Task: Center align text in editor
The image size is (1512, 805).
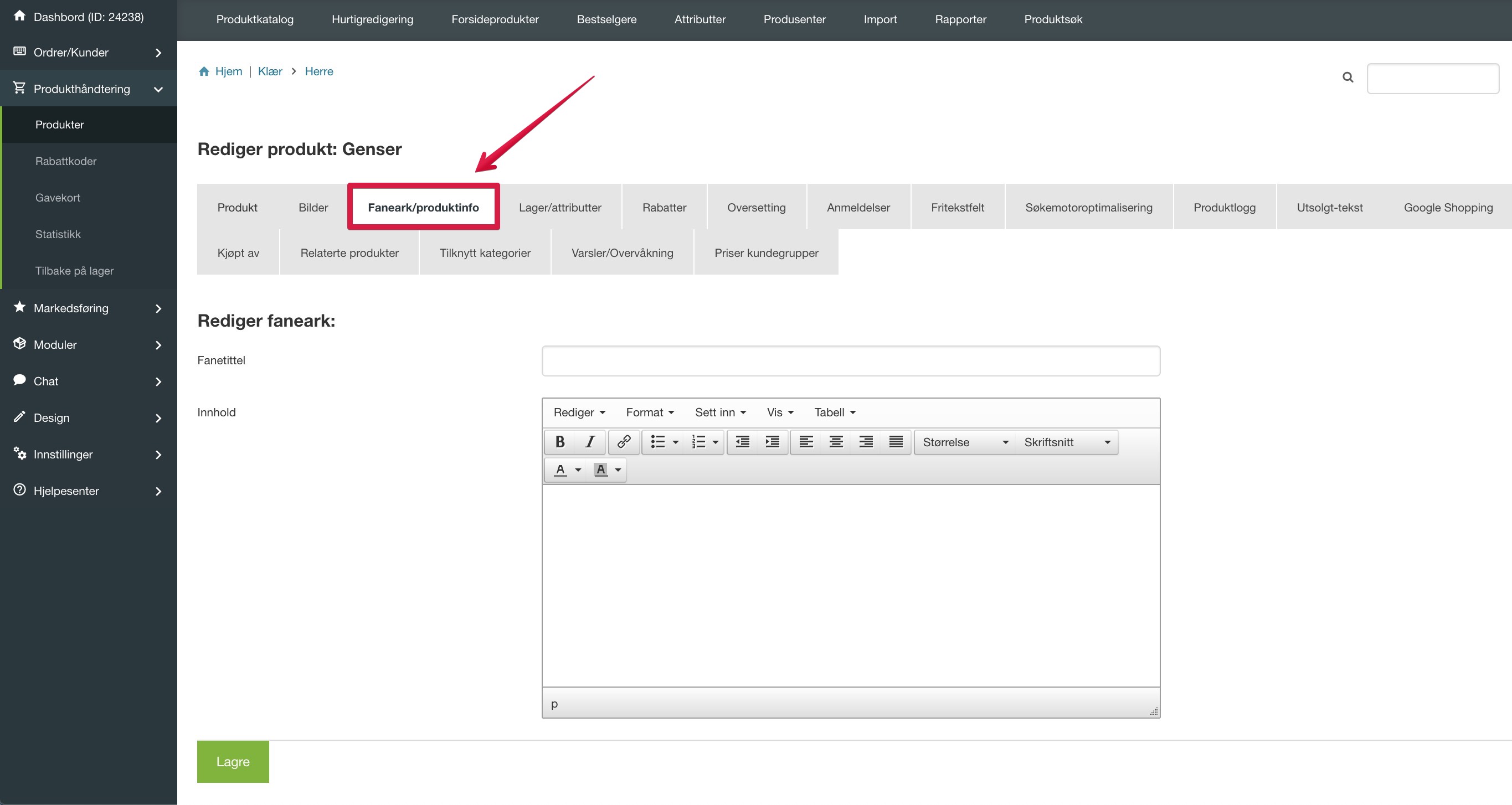Action: tap(836, 442)
